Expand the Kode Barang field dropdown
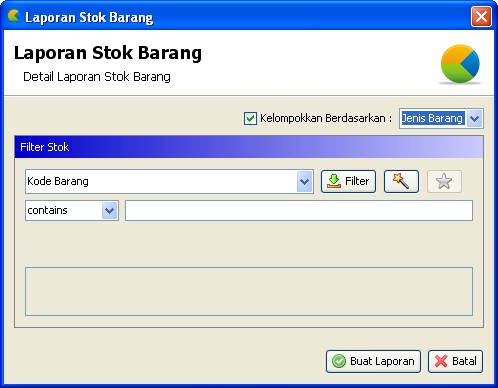 [304, 182]
